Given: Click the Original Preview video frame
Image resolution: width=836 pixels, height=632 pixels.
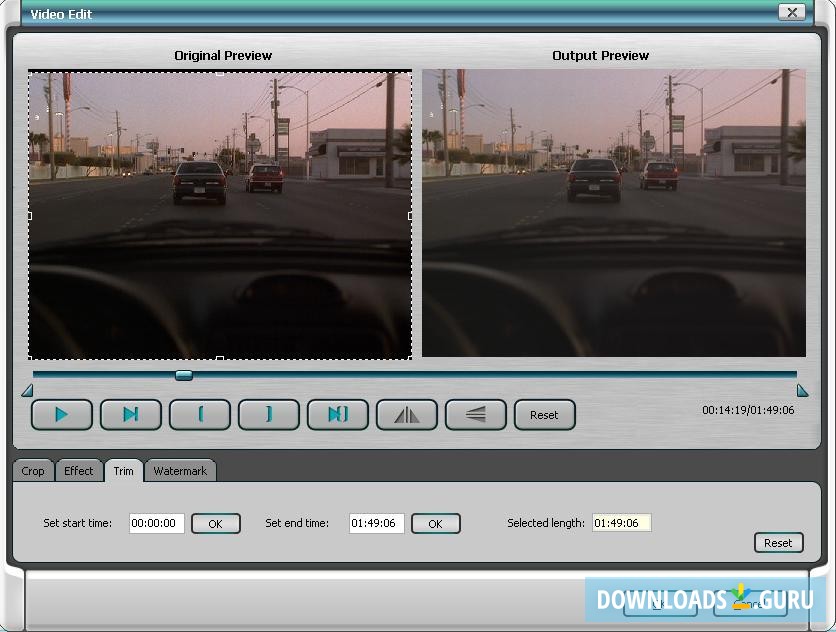Looking at the screenshot, I should click(x=220, y=215).
